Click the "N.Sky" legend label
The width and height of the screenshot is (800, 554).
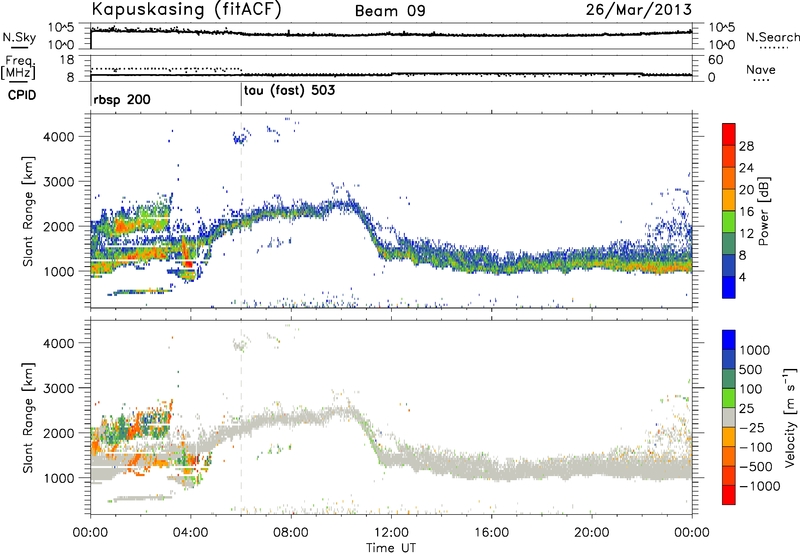19,37
